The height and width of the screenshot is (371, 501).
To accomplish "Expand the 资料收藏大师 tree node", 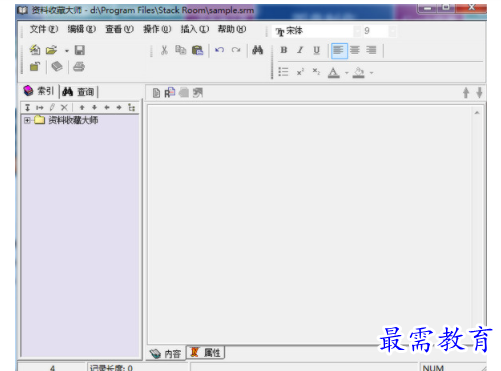I will pos(27,120).
